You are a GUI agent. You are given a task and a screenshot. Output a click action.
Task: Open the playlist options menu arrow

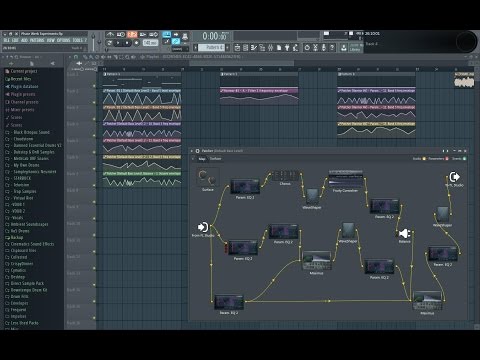(x=70, y=57)
